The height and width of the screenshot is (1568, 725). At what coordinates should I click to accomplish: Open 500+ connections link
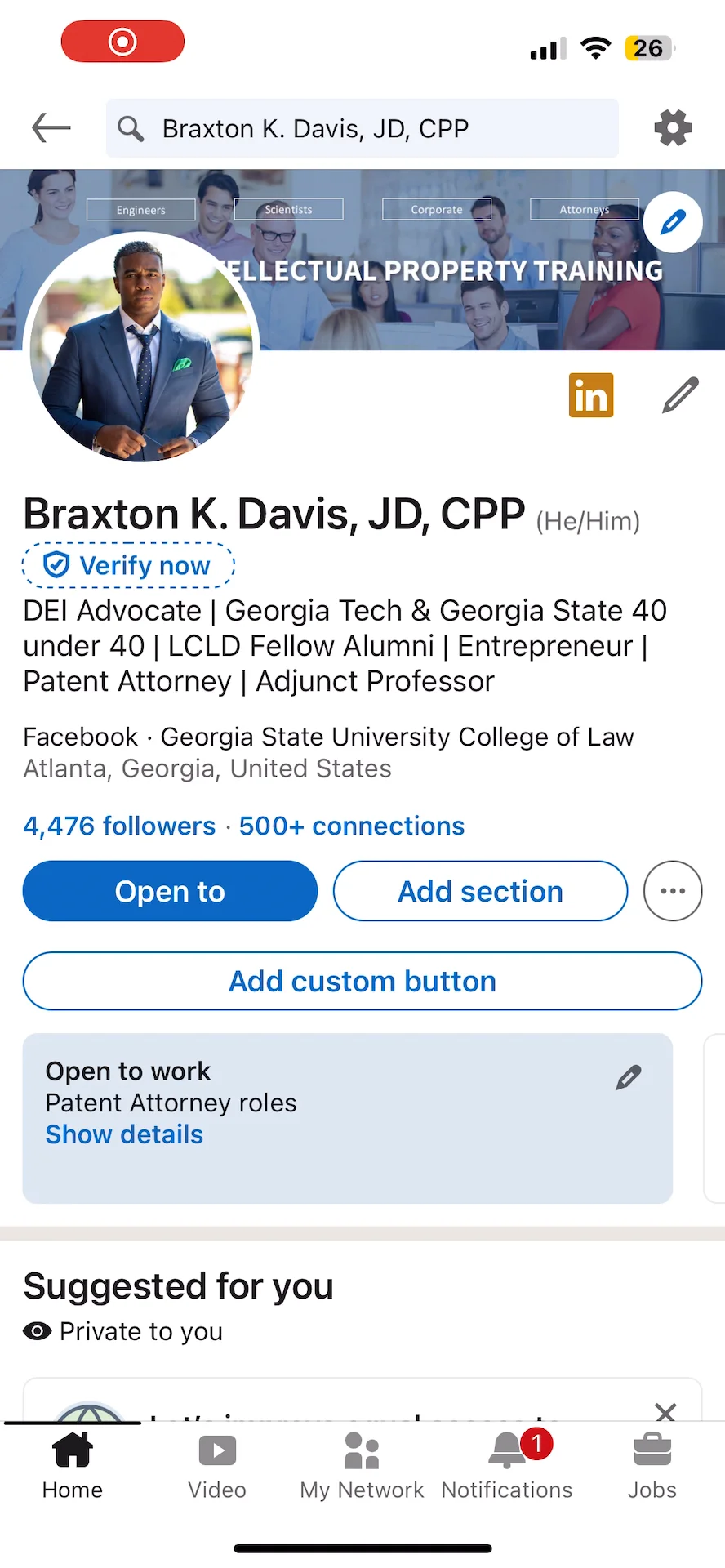(x=352, y=826)
